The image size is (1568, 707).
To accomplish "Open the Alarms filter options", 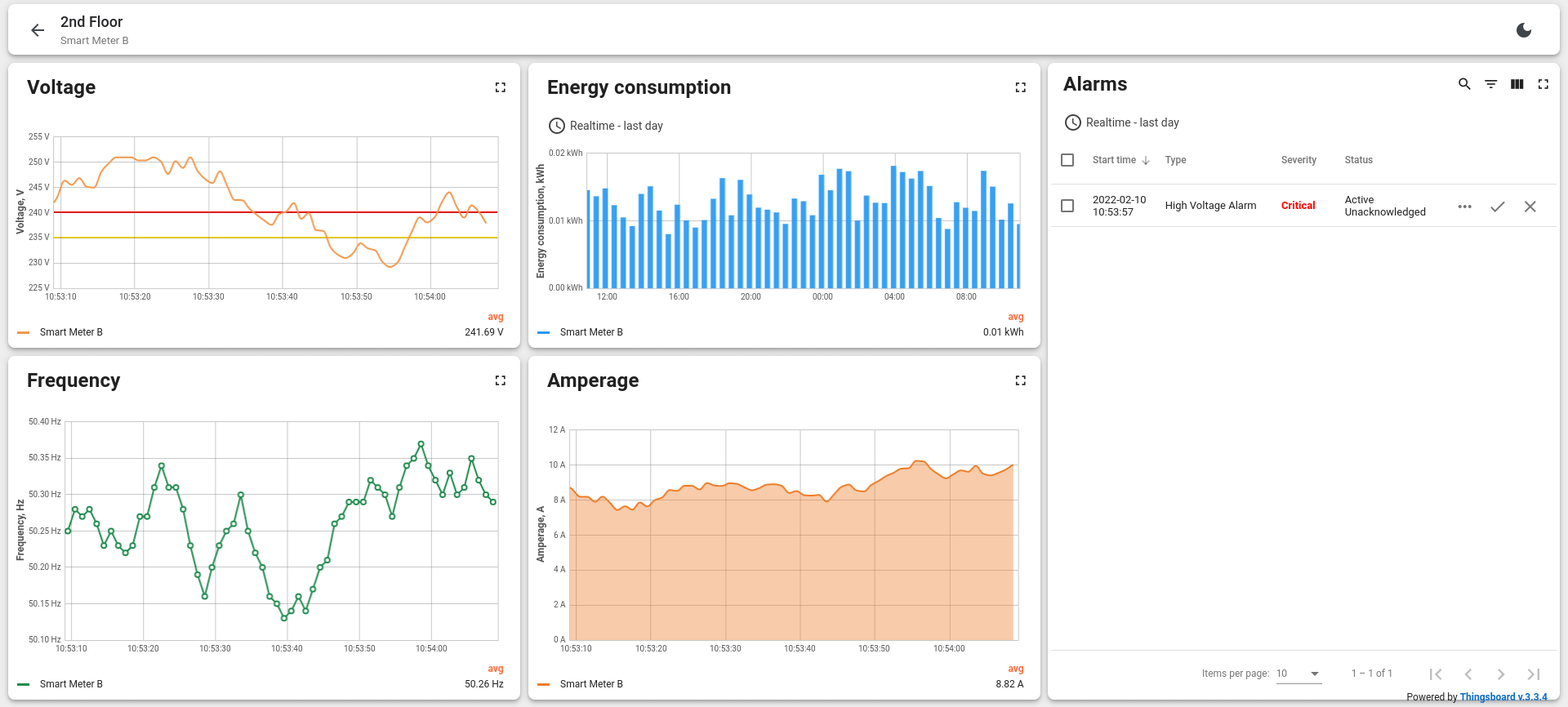I will click(x=1490, y=84).
